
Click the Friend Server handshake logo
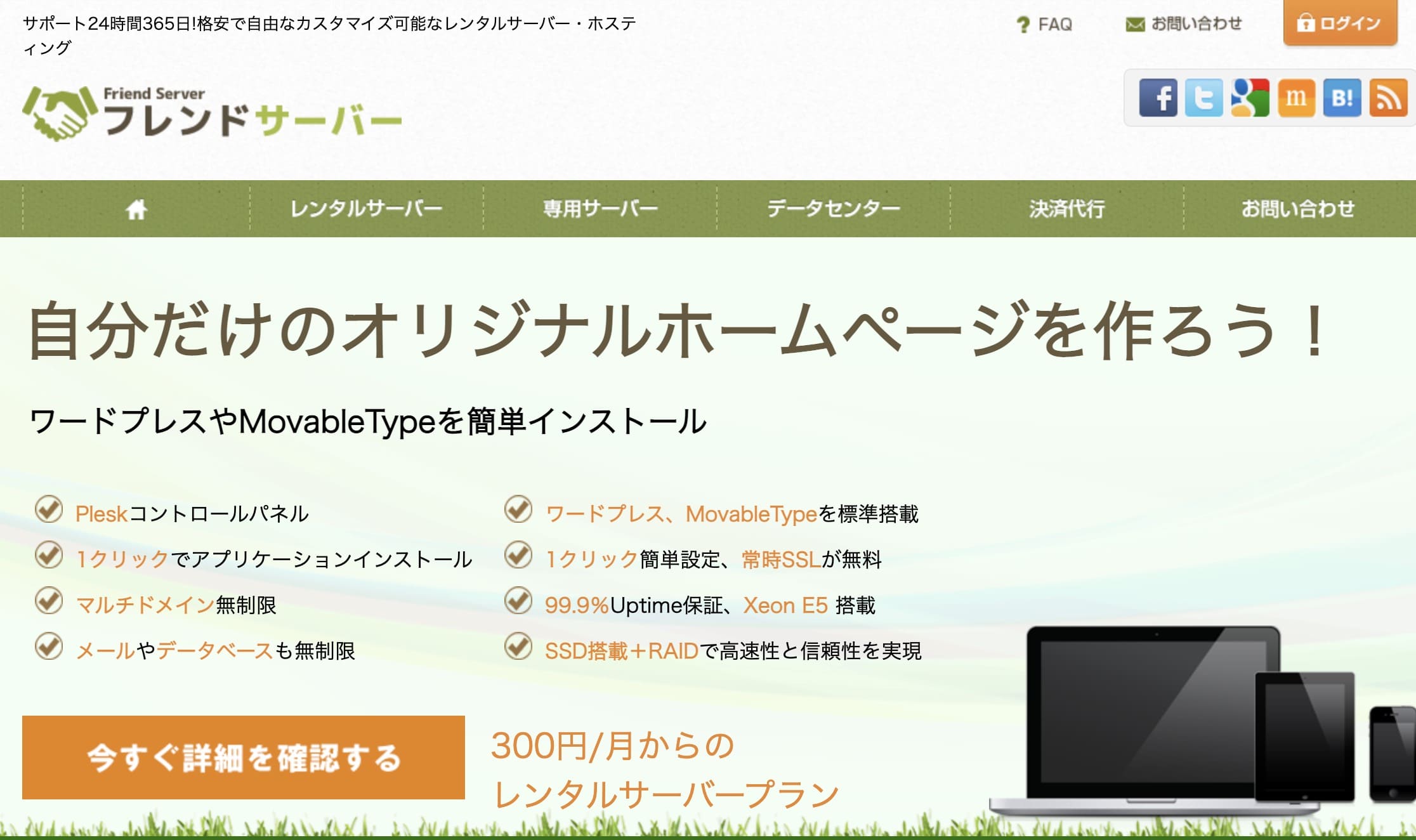coord(60,114)
